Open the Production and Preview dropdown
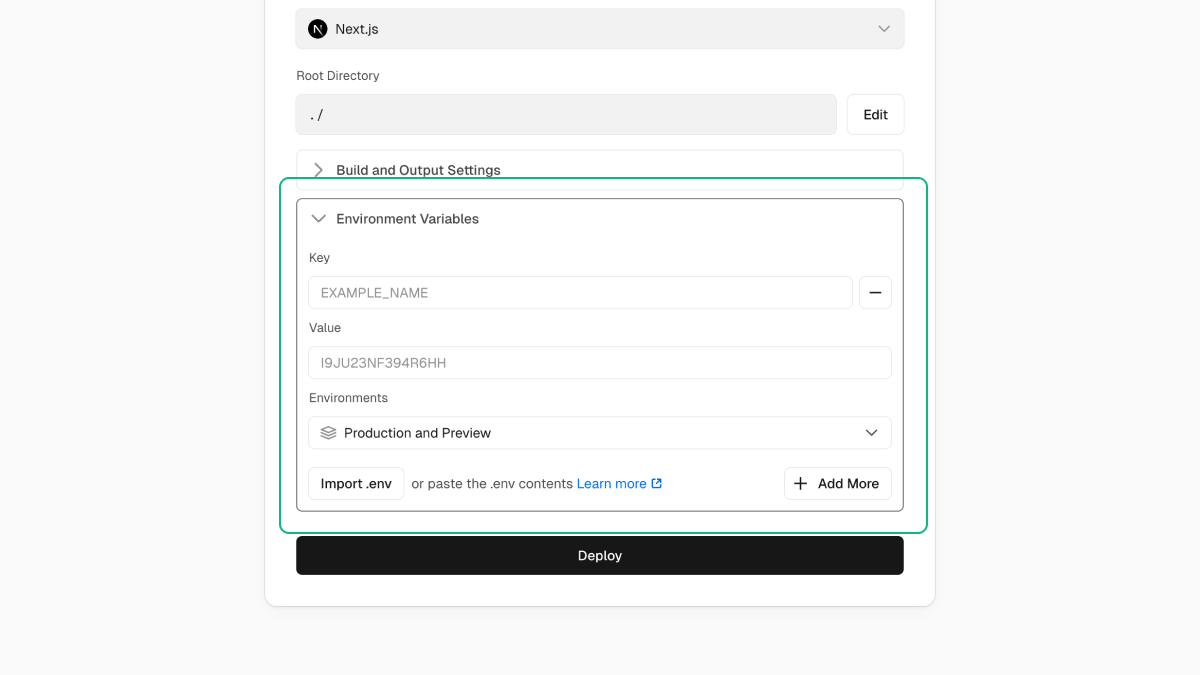The image size is (1200, 675). coord(599,433)
